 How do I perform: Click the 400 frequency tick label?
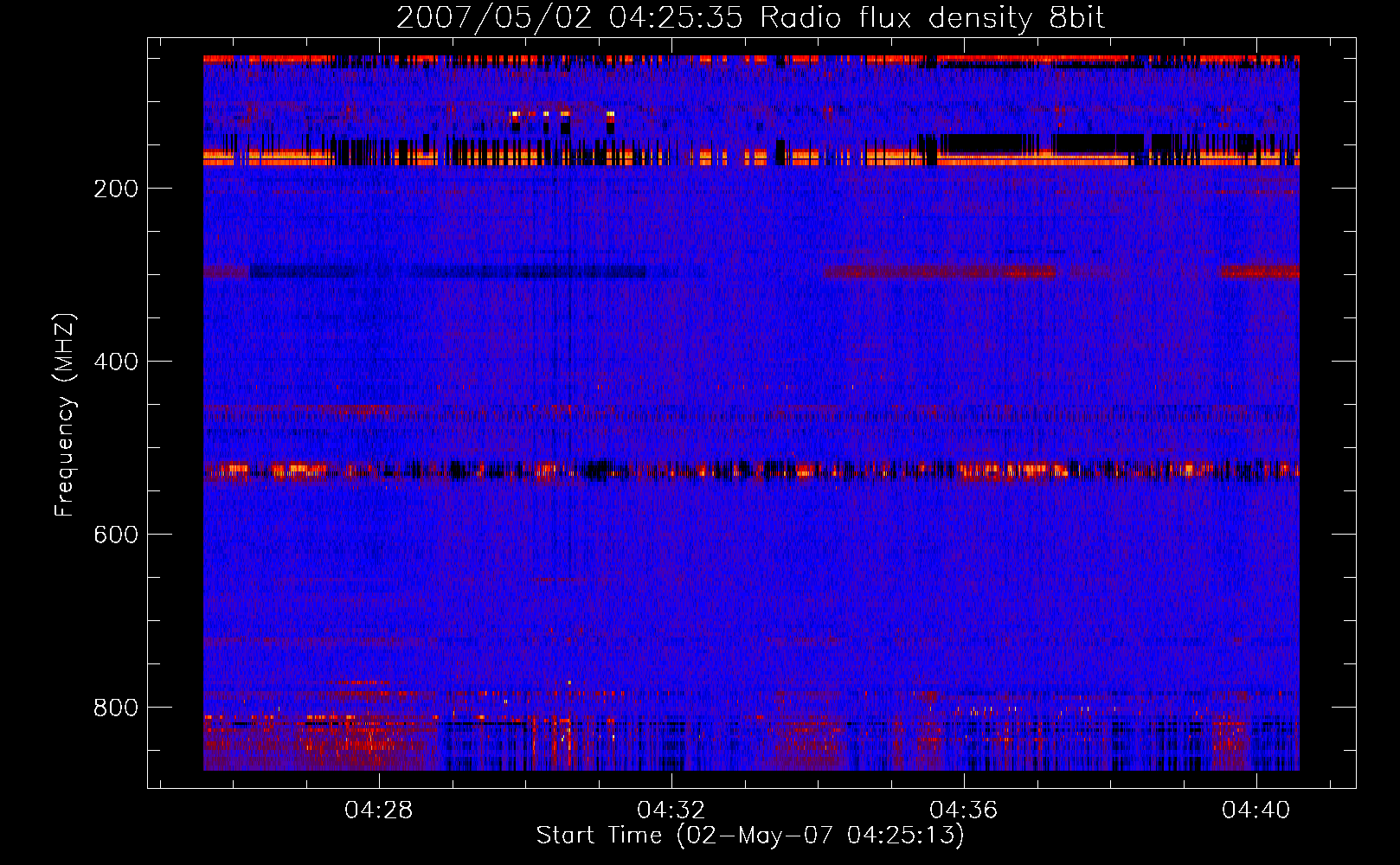pos(116,362)
